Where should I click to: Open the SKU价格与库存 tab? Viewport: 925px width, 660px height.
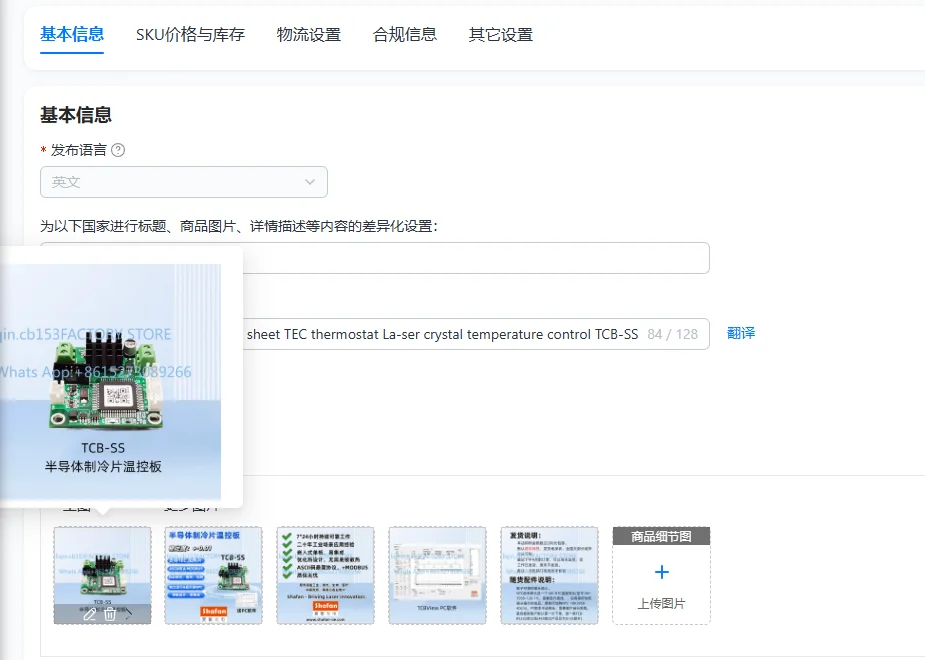pos(190,35)
